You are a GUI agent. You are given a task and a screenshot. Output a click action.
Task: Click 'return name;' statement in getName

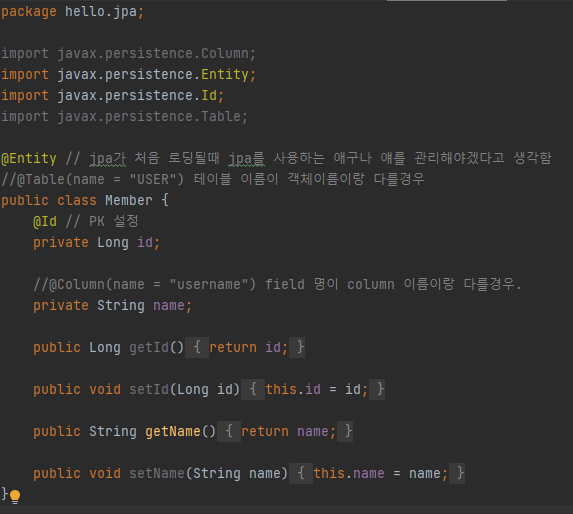point(289,431)
